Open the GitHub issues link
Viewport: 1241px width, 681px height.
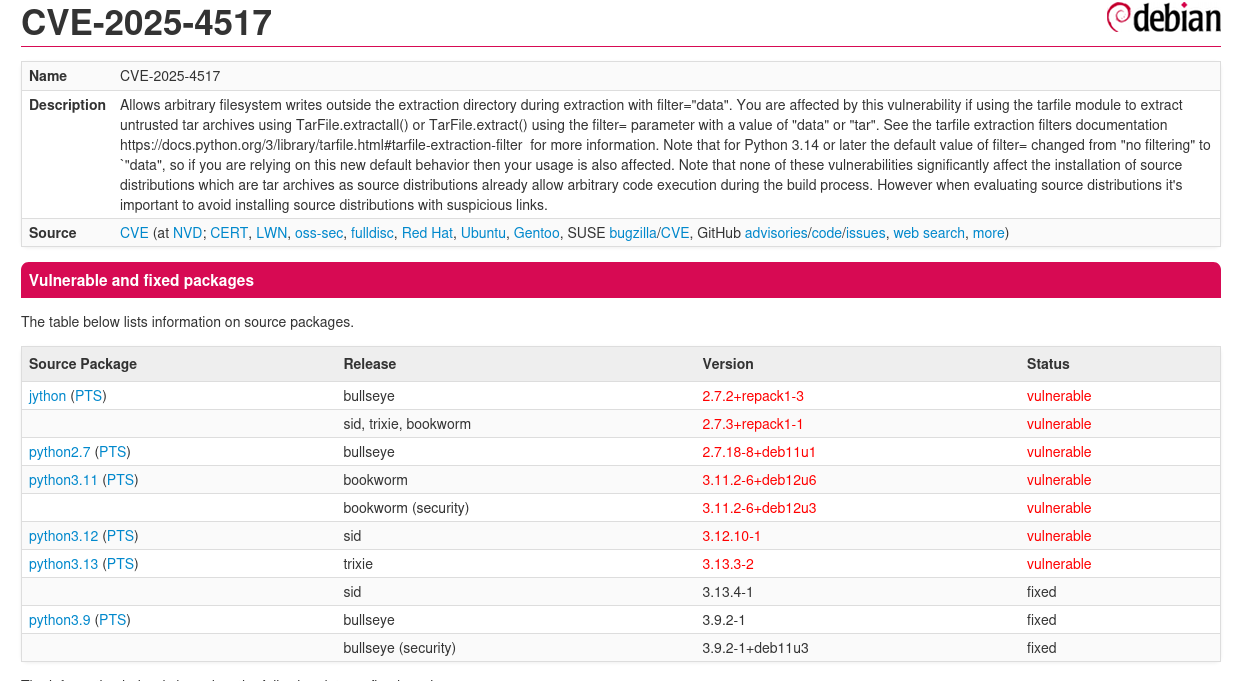pyautogui.click(x=865, y=233)
